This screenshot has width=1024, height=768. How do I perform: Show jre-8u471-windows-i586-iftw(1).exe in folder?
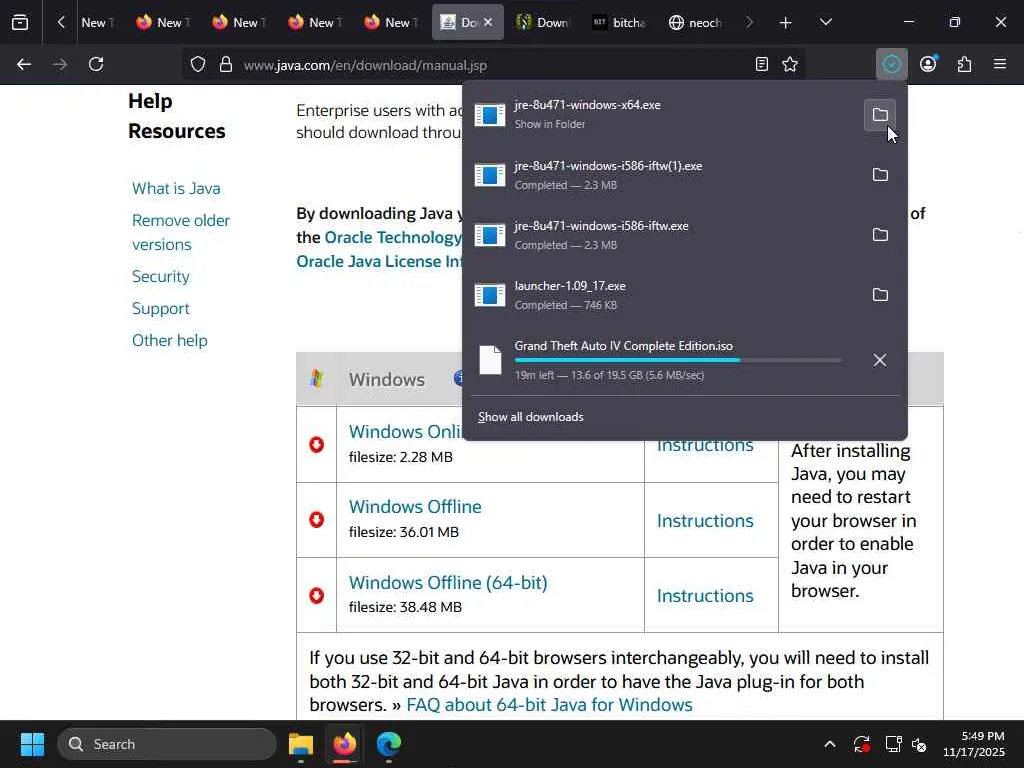(x=880, y=175)
